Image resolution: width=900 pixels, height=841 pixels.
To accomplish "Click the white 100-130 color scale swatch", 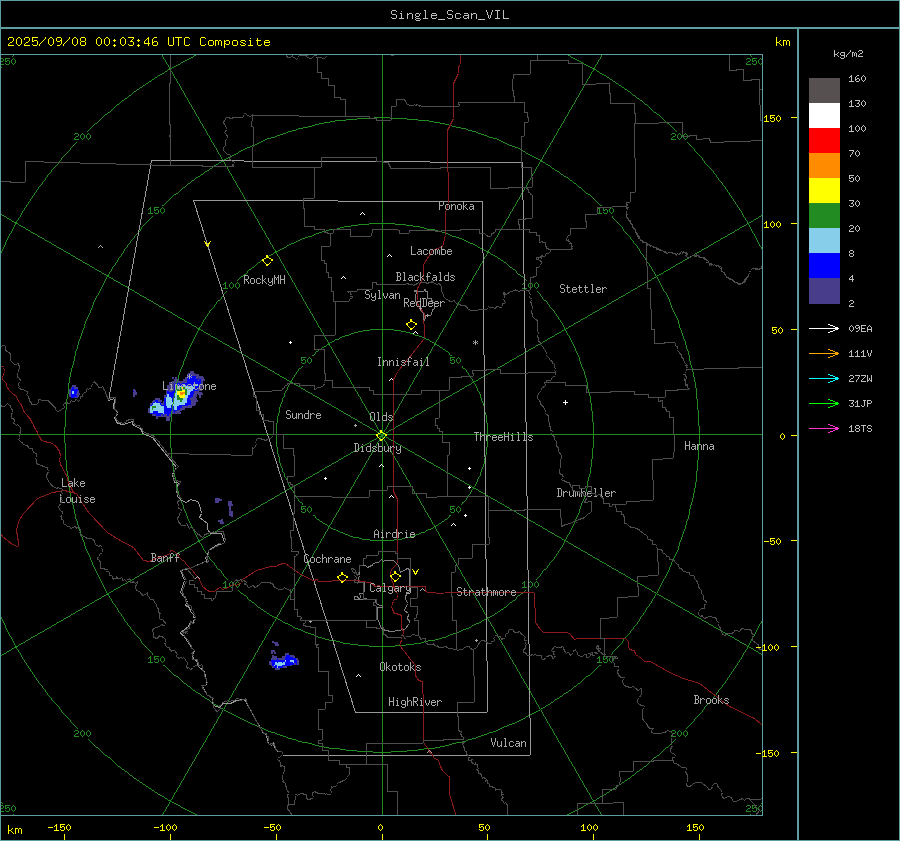I will click(x=824, y=116).
